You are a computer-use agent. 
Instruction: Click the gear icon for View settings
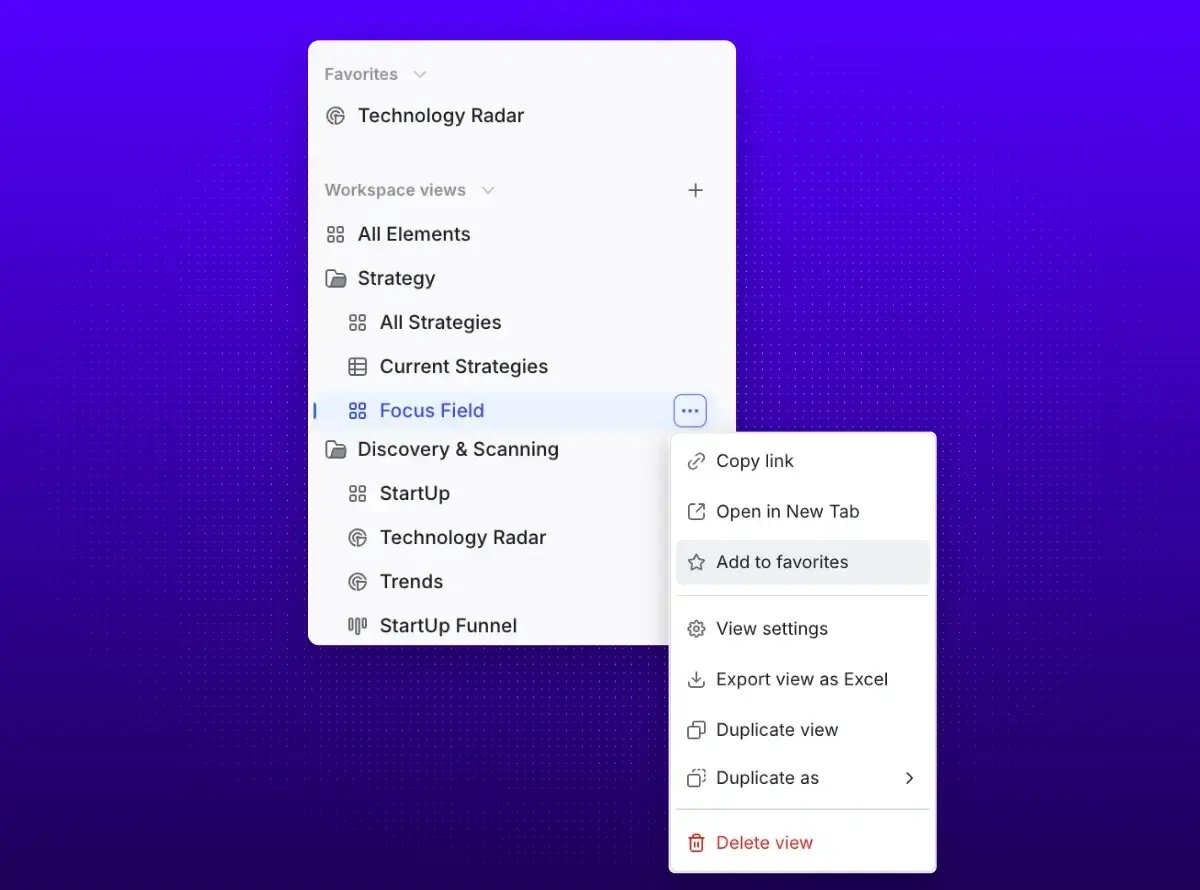click(696, 629)
